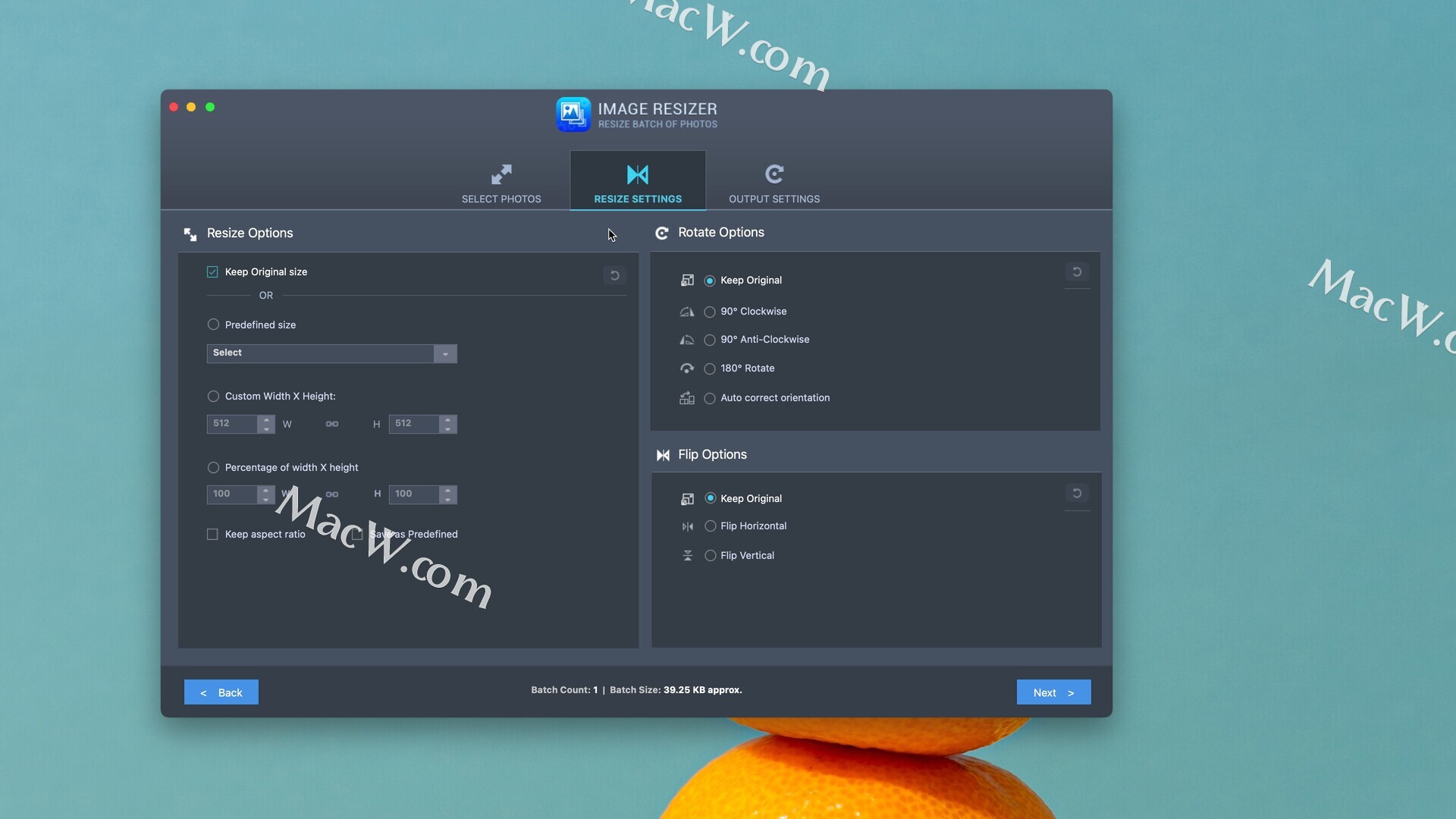Check the Save as Predefined checkbox

pyautogui.click(x=357, y=534)
